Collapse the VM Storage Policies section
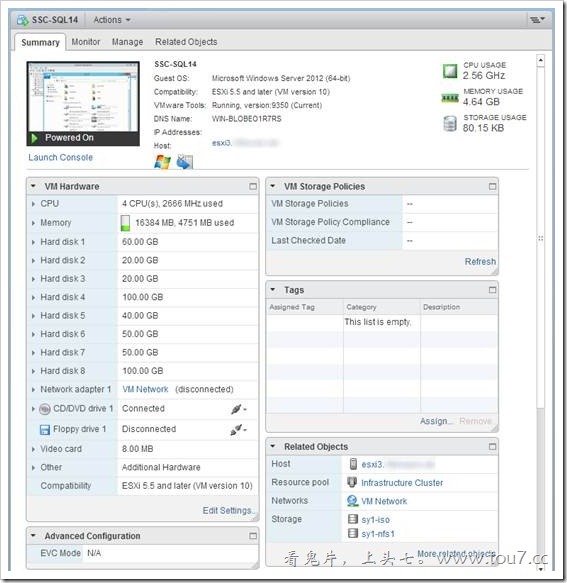This screenshot has width=567, height=583. (273, 186)
